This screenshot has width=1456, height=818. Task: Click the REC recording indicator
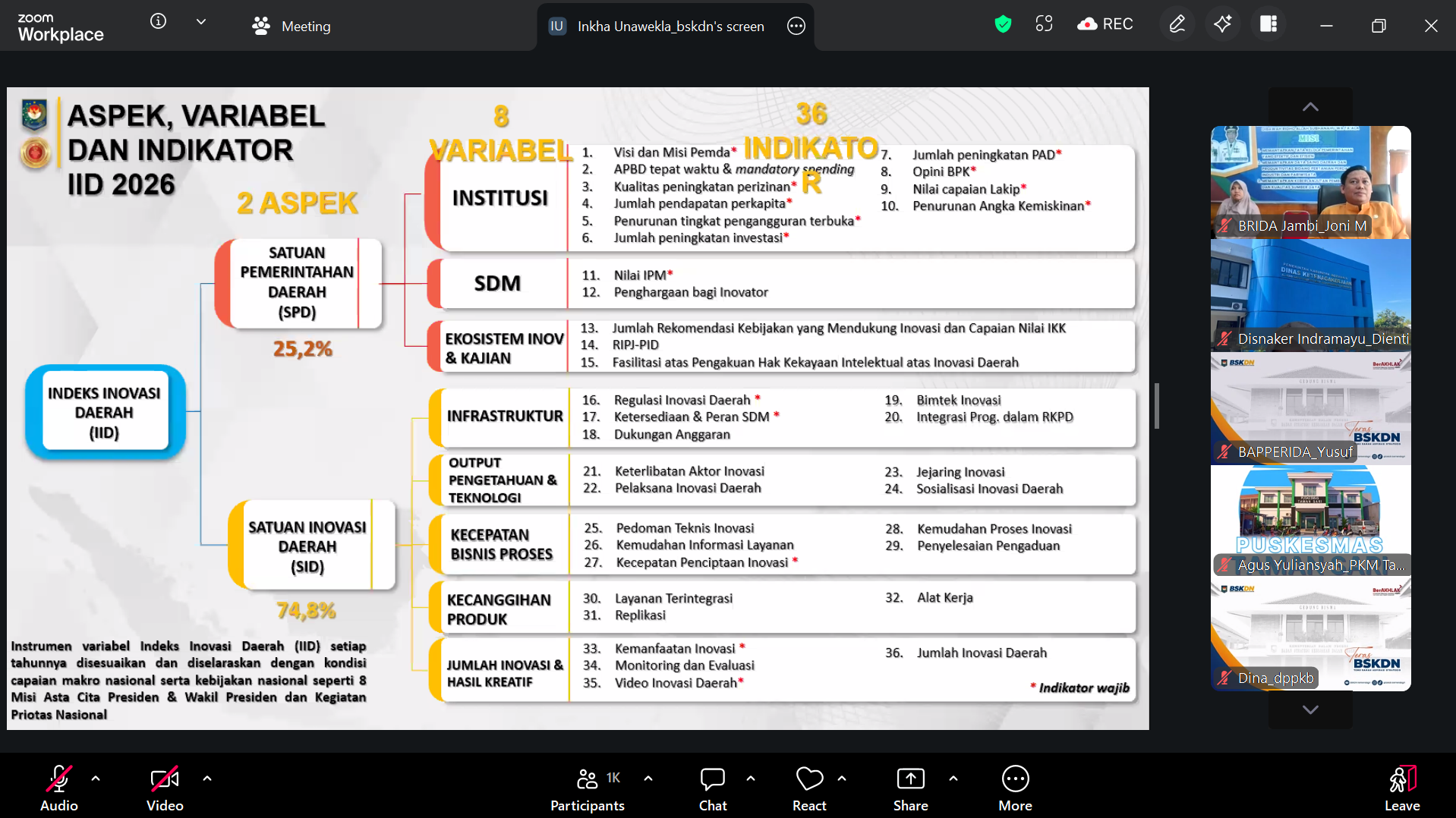[1105, 24]
